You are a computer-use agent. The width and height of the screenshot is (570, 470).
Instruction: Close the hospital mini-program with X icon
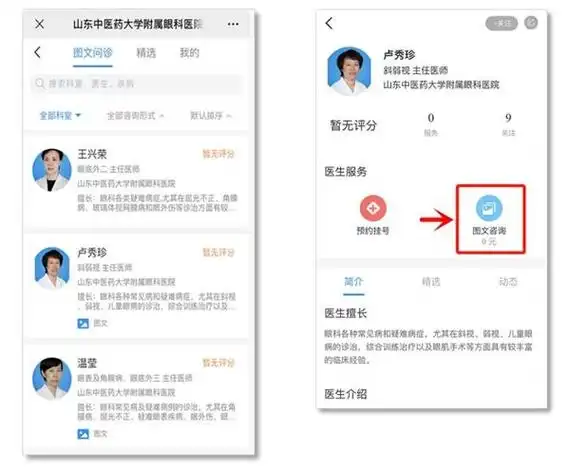pyautogui.click(x=39, y=24)
